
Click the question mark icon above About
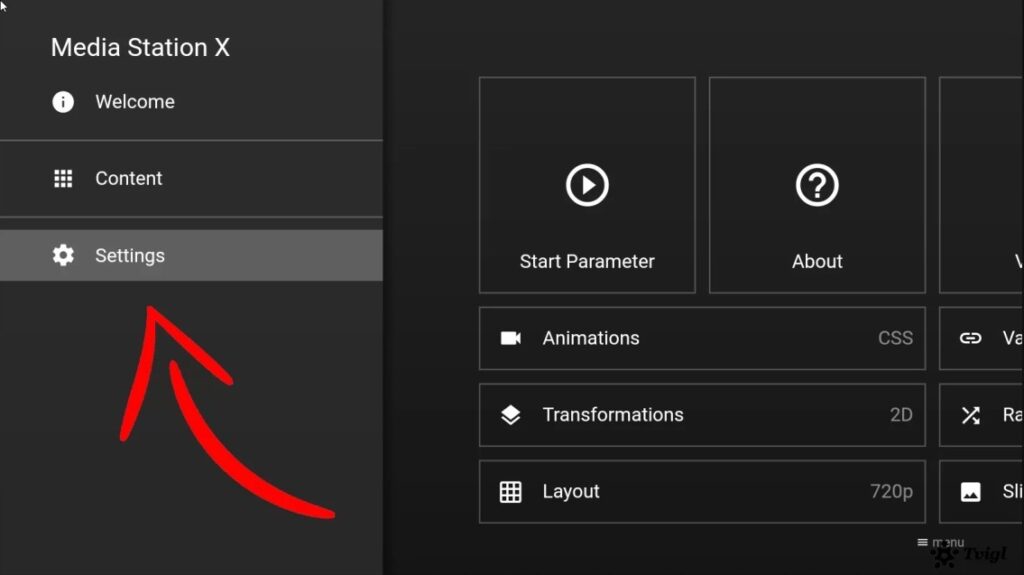(817, 185)
